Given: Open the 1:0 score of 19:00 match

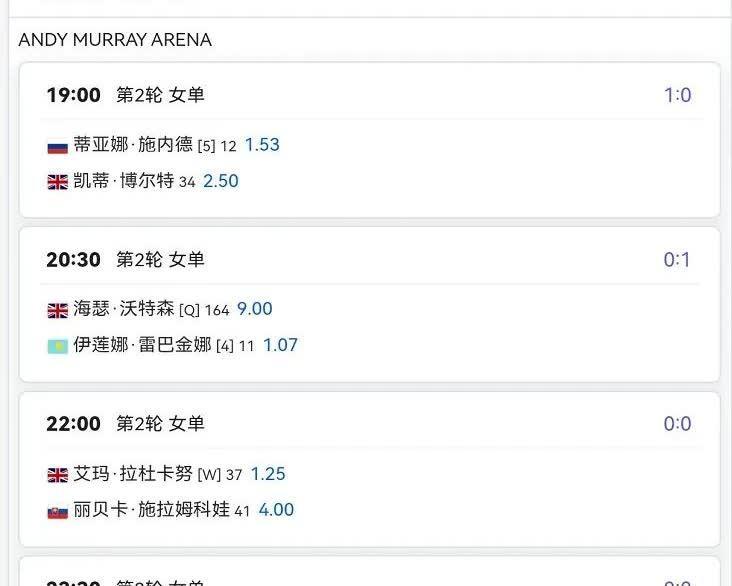Looking at the screenshot, I should coord(677,95).
